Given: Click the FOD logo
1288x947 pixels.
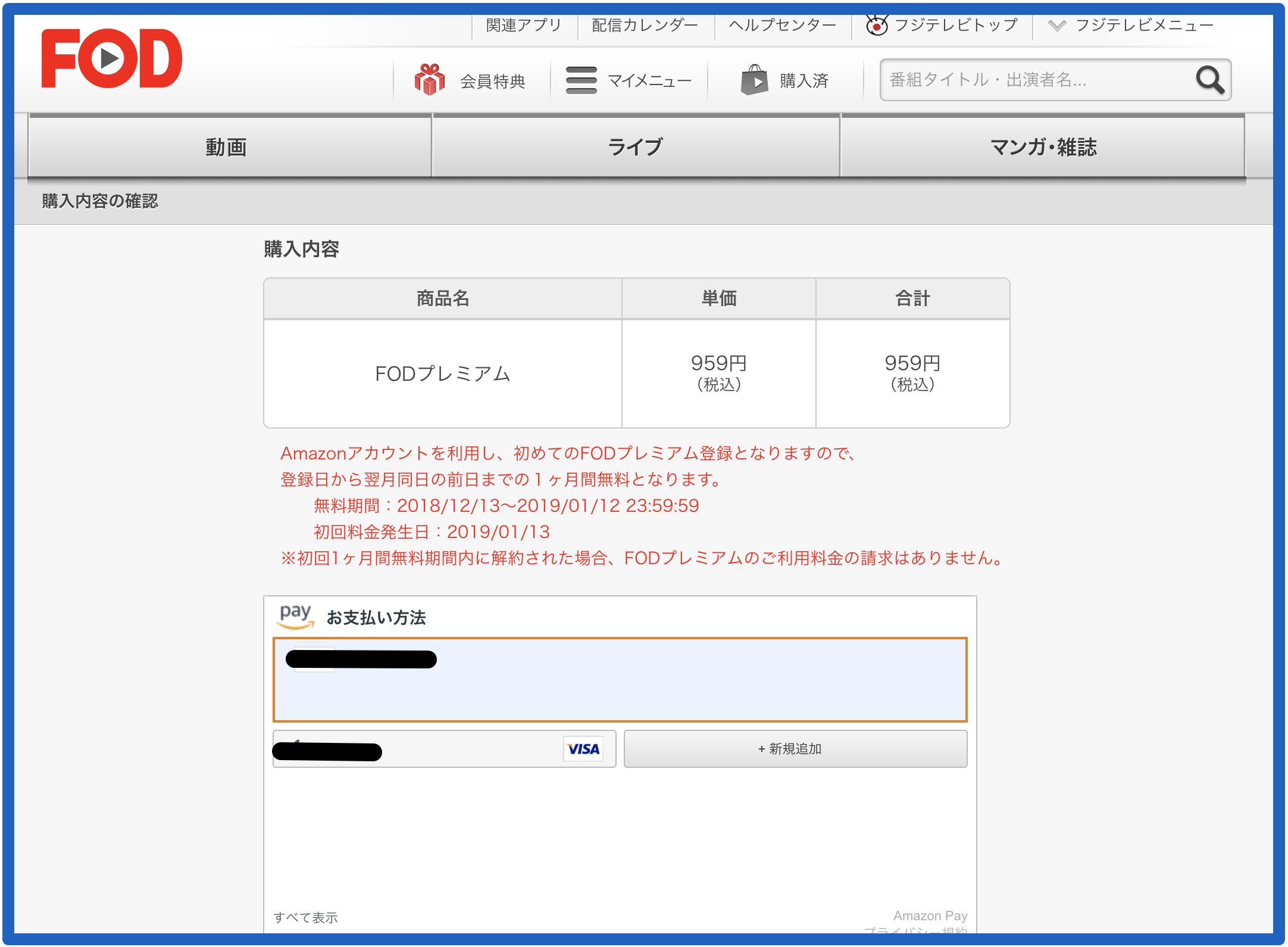Looking at the screenshot, I should [111, 58].
